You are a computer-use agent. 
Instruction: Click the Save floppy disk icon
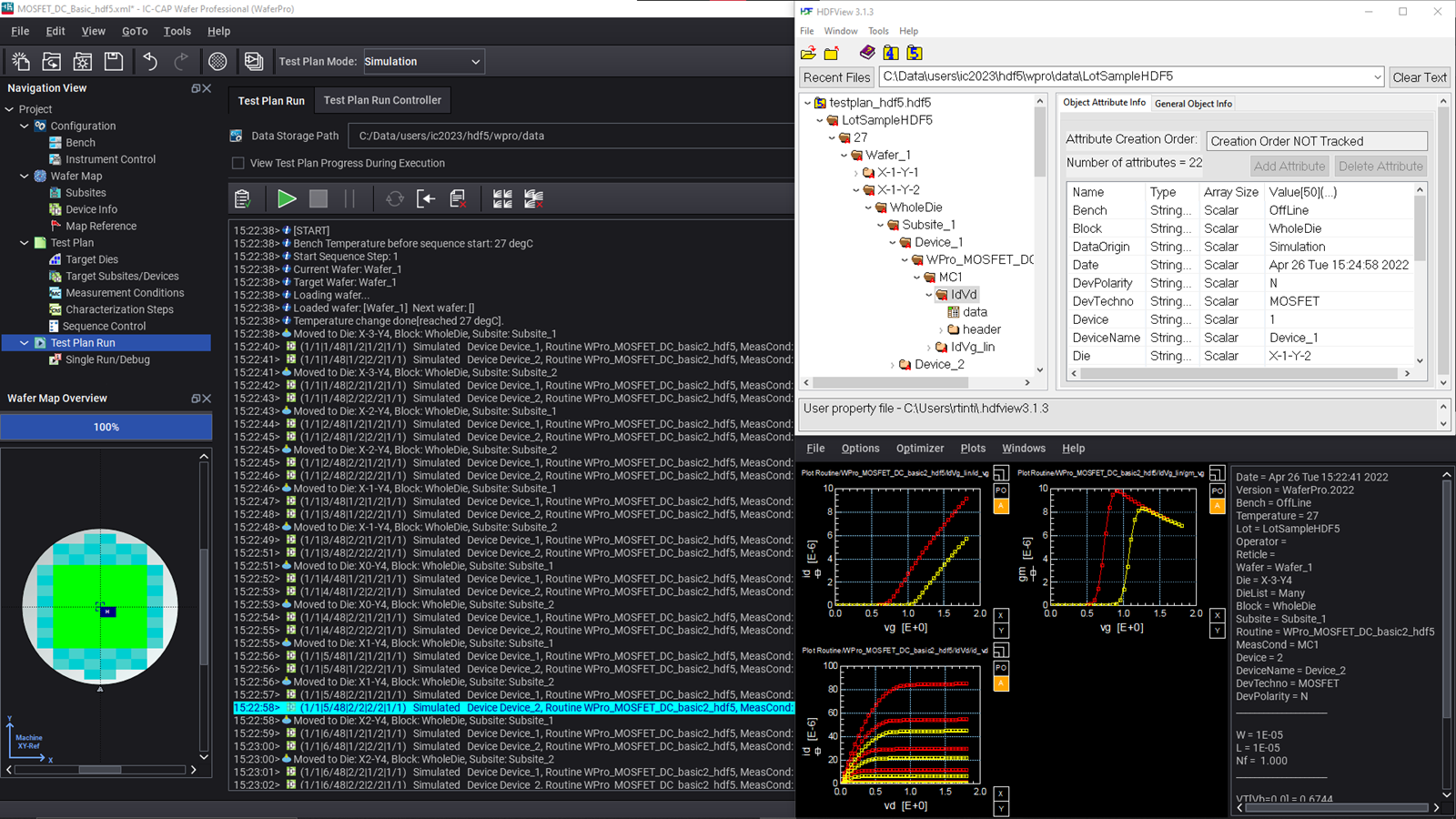coord(114,61)
